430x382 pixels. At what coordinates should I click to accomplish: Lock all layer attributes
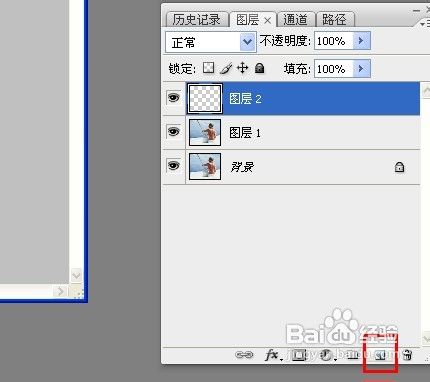pyautogui.click(x=259, y=68)
